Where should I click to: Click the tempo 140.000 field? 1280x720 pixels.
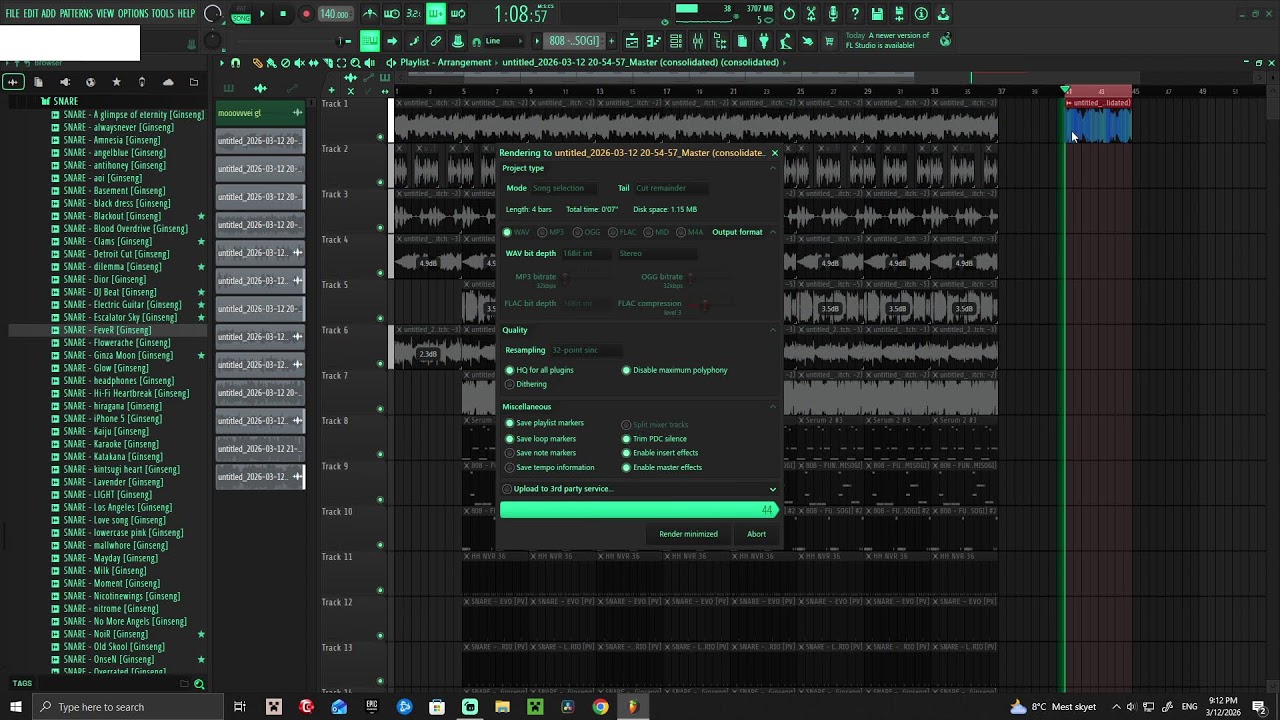pos(334,14)
